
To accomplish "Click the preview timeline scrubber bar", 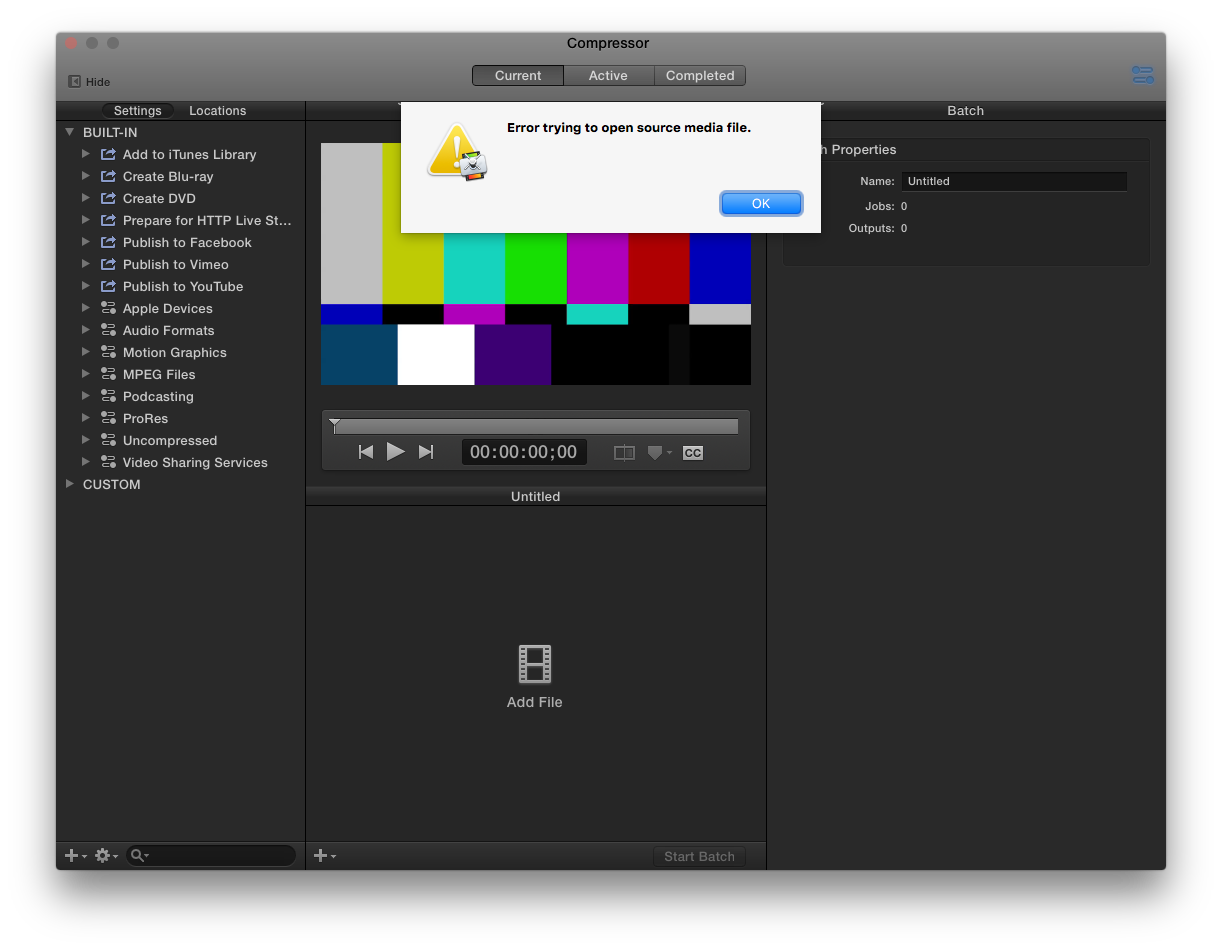I will (x=536, y=426).
